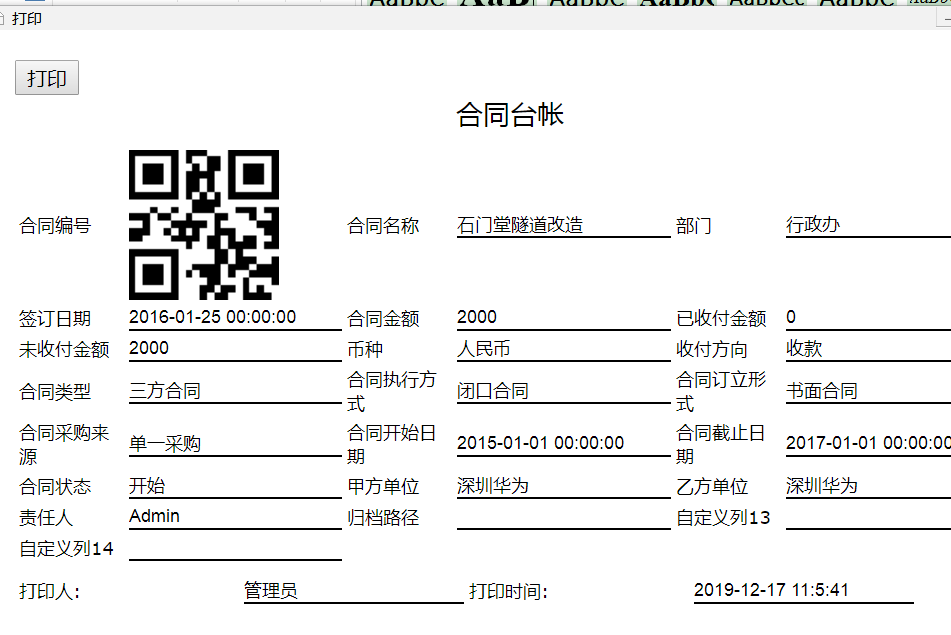Click the 收付方向 label
This screenshot has height=635, width=951.
(712, 349)
